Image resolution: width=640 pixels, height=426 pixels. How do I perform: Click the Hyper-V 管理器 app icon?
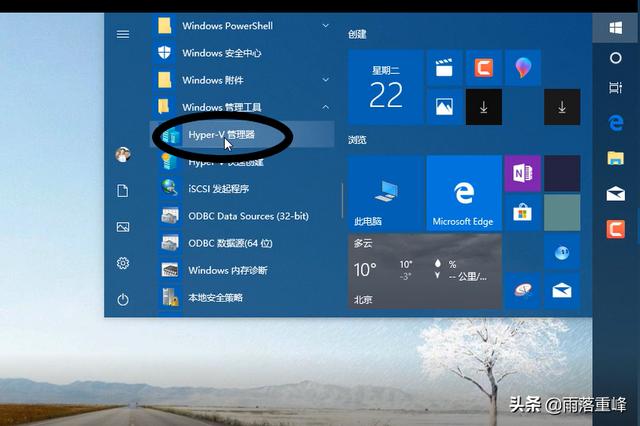[170, 135]
